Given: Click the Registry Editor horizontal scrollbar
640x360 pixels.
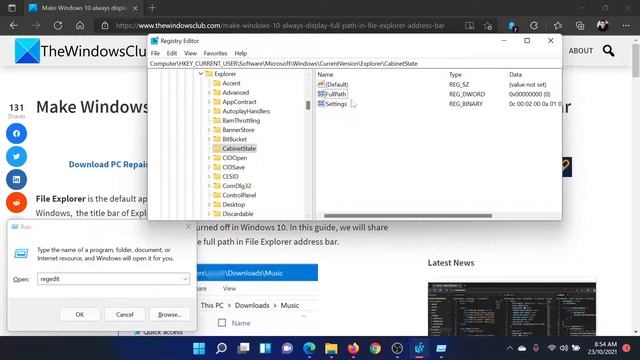Looking at the screenshot, I should coord(408,216).
